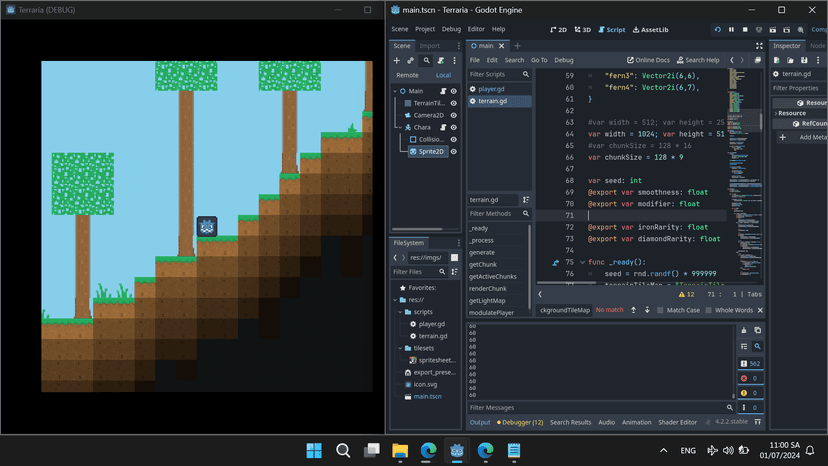
Task: Open Online Docs link
Action: 648,60
